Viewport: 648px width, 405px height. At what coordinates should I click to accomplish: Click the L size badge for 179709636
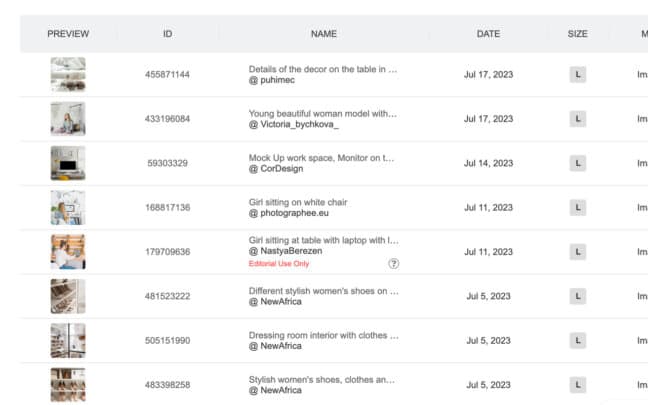pos(578,252)
